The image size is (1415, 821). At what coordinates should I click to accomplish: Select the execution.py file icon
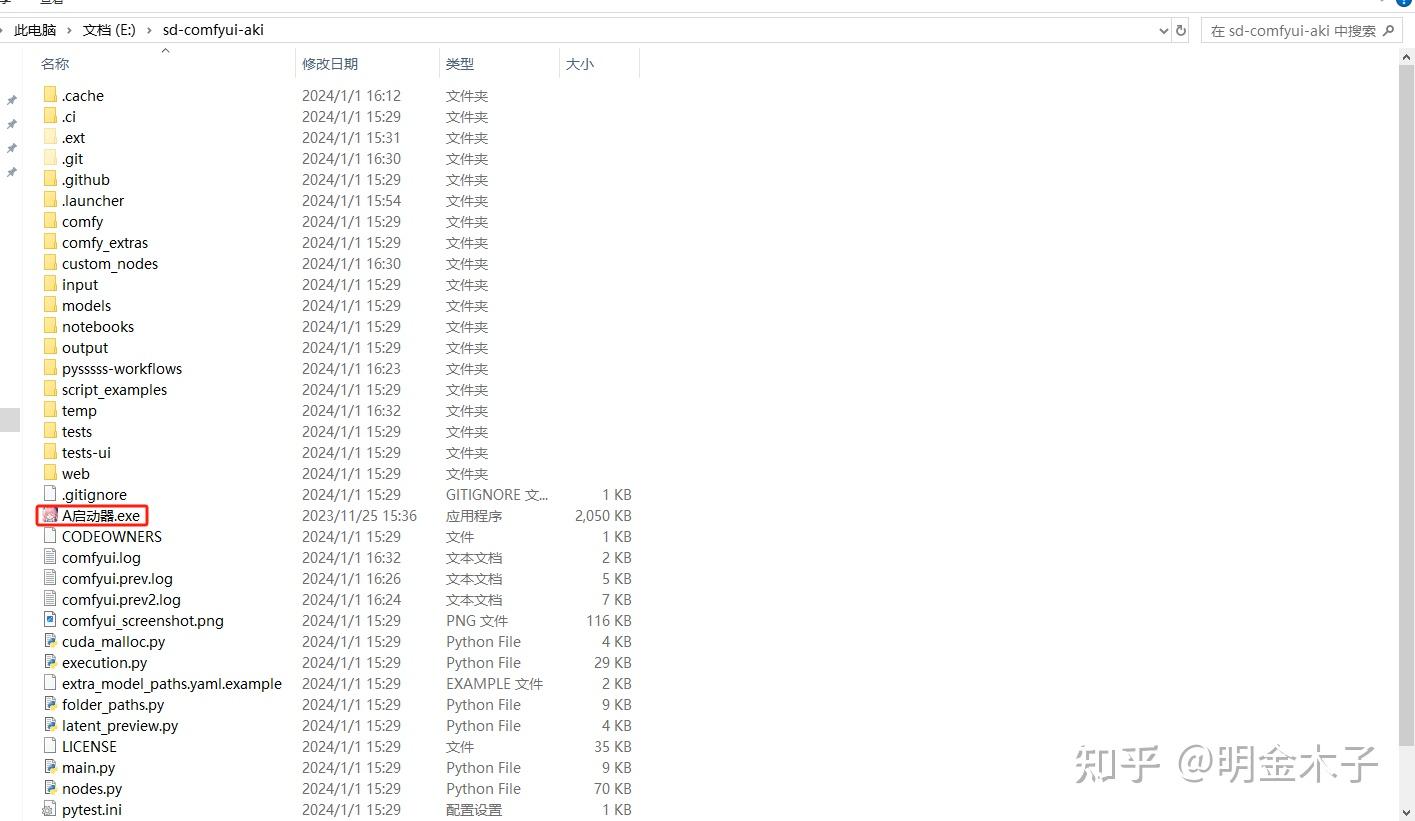tap(50, 662)
